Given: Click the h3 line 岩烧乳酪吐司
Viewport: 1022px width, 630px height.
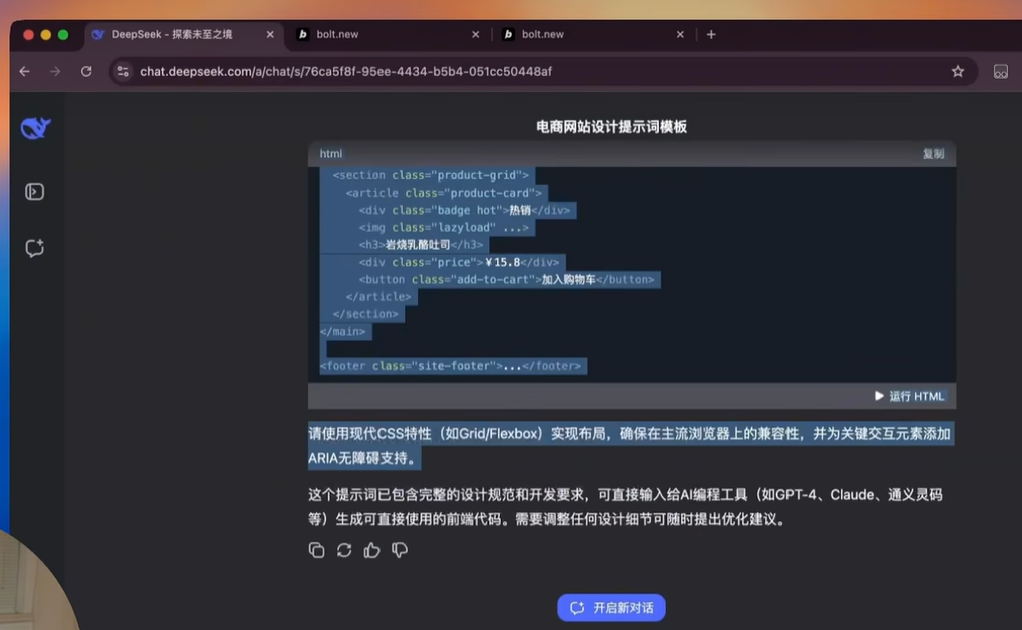Looking at the screenshot, I should pos(420,244).
